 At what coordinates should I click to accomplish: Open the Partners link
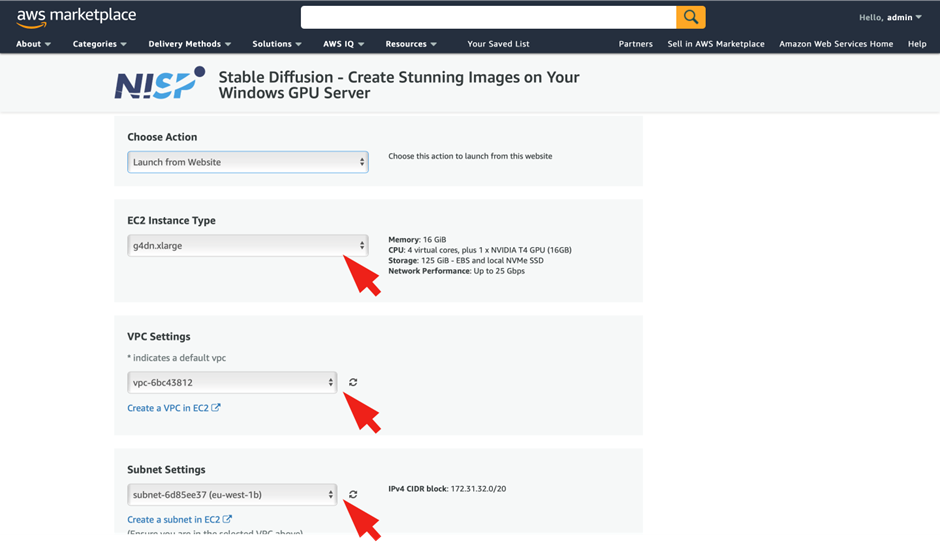635,44
